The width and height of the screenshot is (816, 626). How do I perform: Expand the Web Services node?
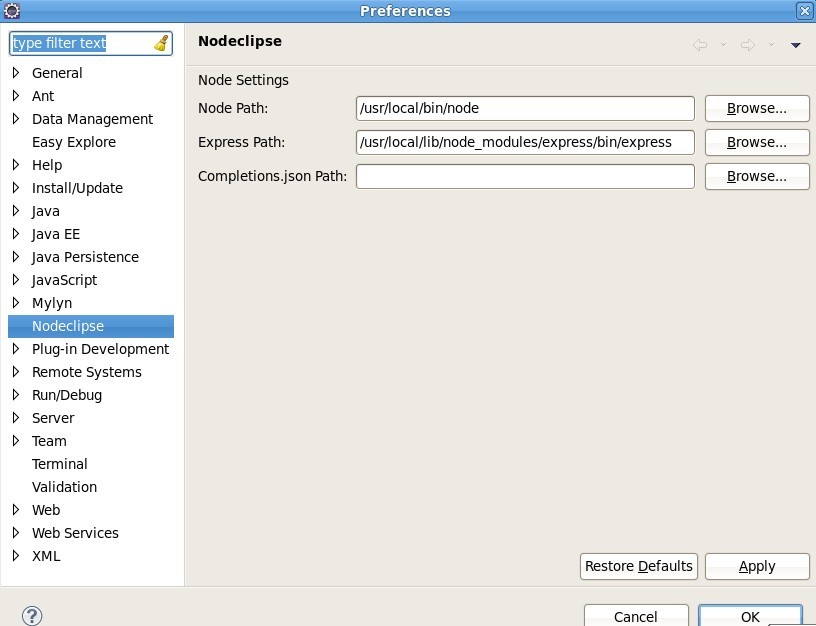click(x=16, y=533)
